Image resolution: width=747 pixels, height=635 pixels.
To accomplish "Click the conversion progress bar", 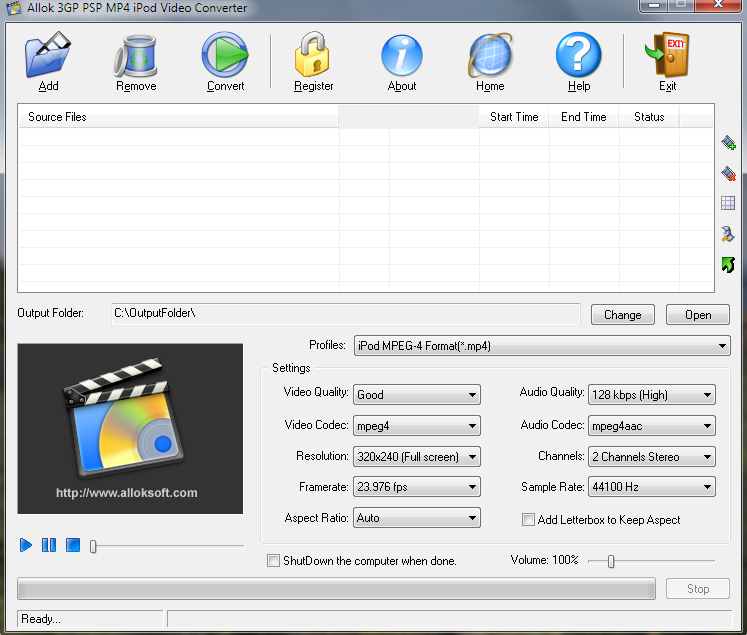I will [x=336, y=588].
